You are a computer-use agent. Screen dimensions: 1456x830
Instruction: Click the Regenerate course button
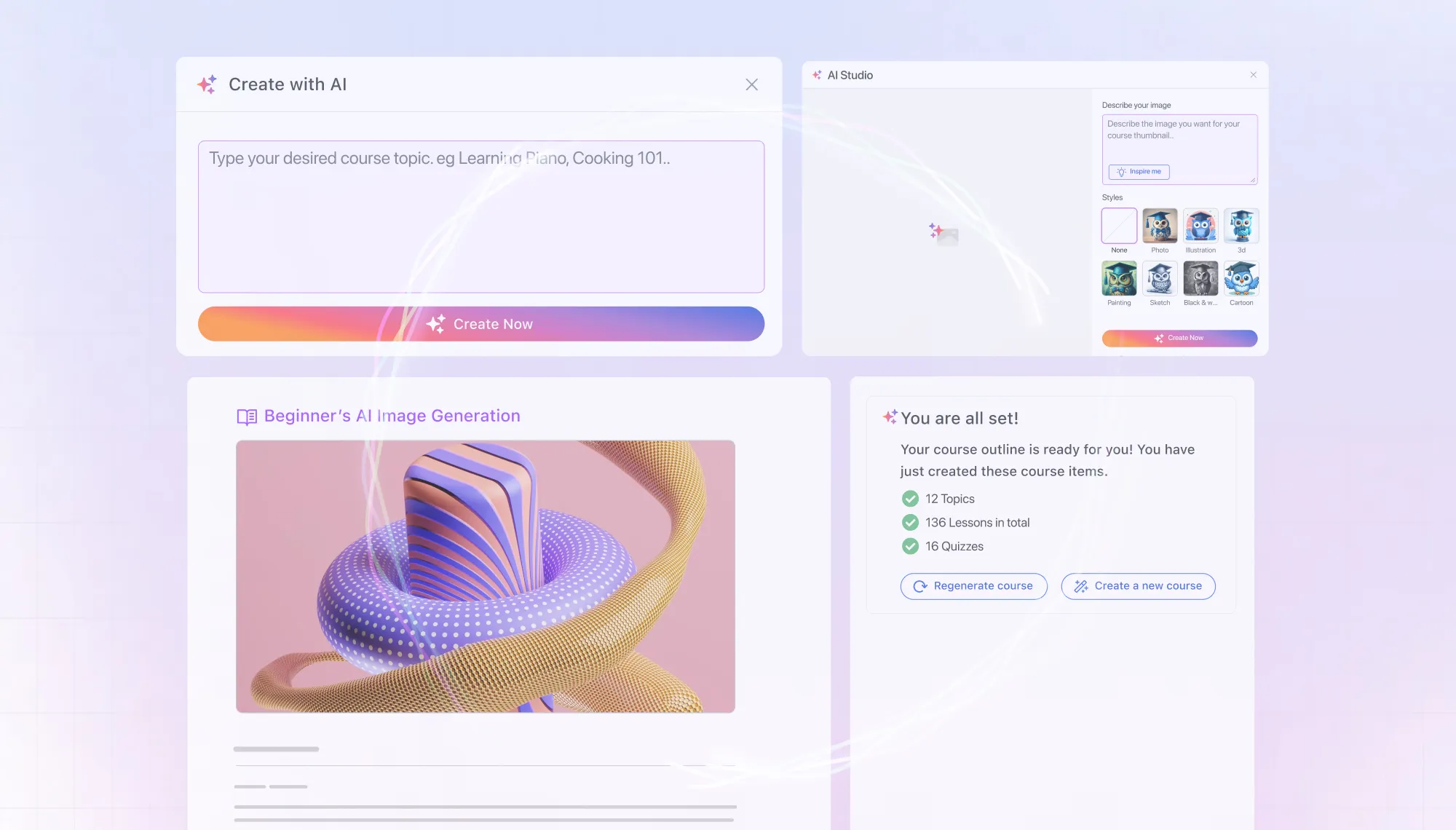coord(973,586)
